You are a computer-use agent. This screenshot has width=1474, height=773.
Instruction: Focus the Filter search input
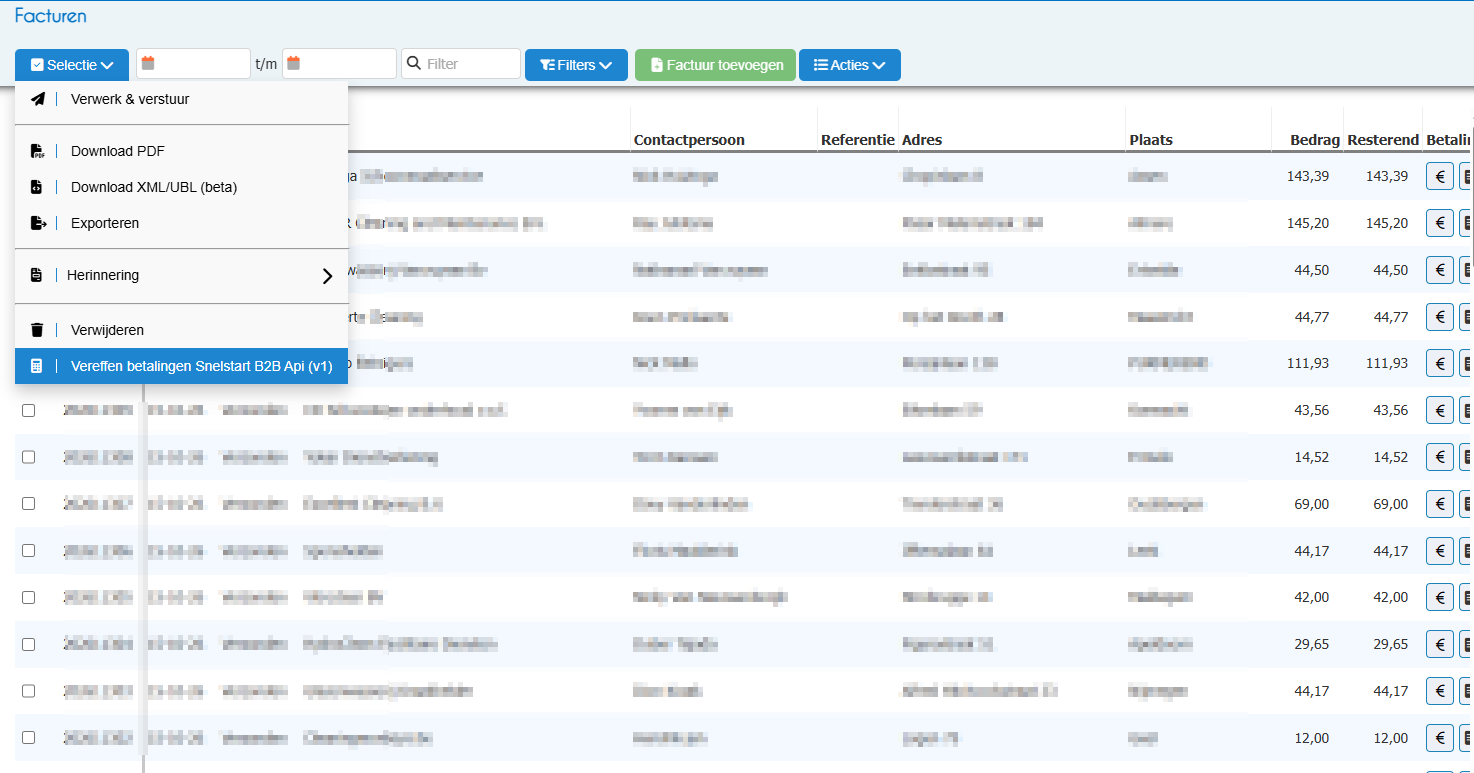[x=461, y=64]
